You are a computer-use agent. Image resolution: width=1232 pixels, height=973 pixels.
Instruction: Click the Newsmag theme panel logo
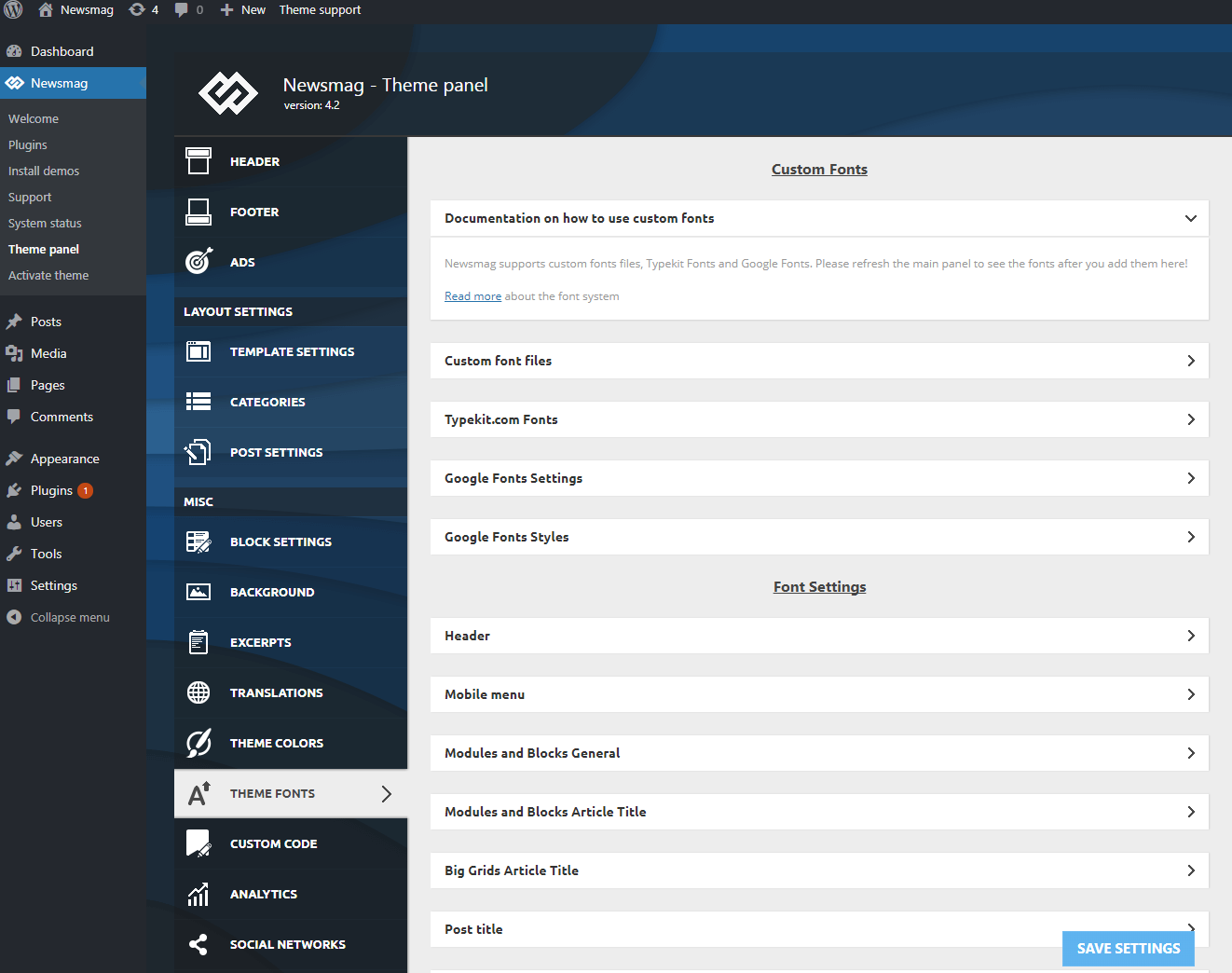click(x=228, y=93)
